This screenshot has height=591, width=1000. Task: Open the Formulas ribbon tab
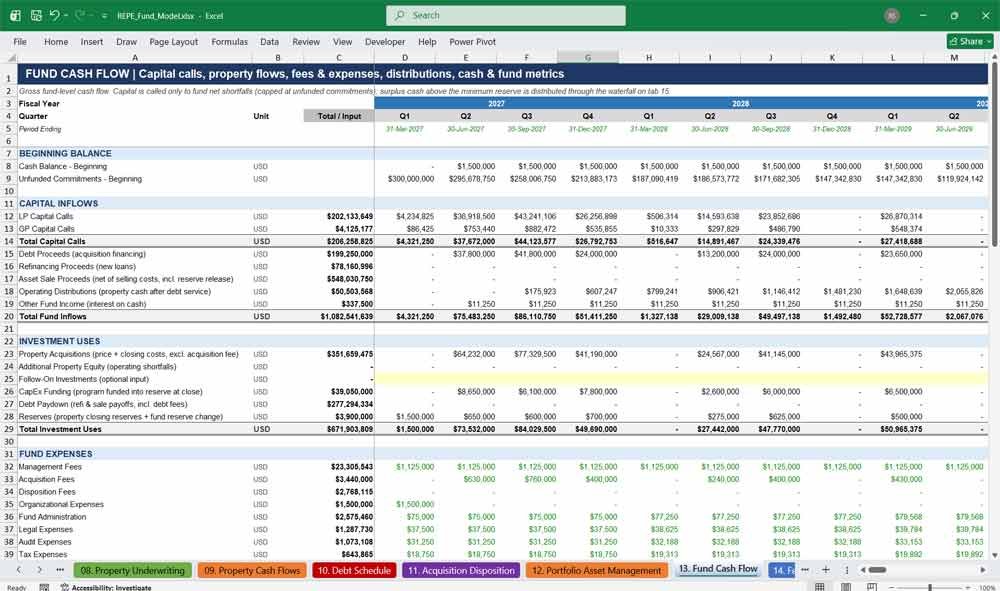[230, 41]
